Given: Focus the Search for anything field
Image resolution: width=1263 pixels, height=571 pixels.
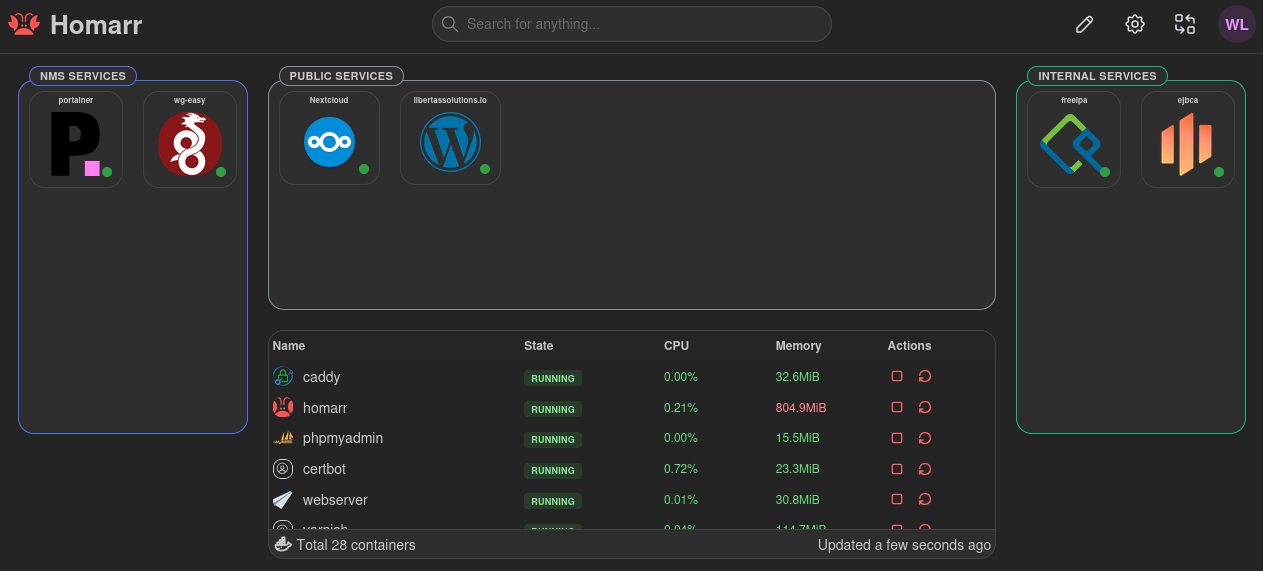Looking at the screenshot, I should [x=631, y=24].
